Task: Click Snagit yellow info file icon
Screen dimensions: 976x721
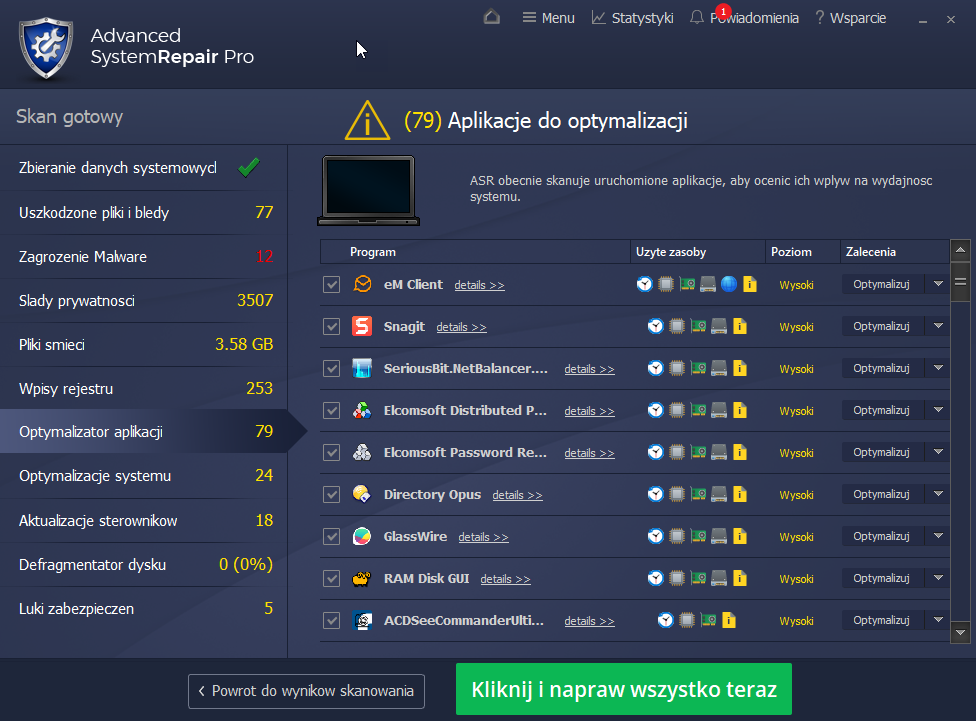Action: [x=740, y=326]
